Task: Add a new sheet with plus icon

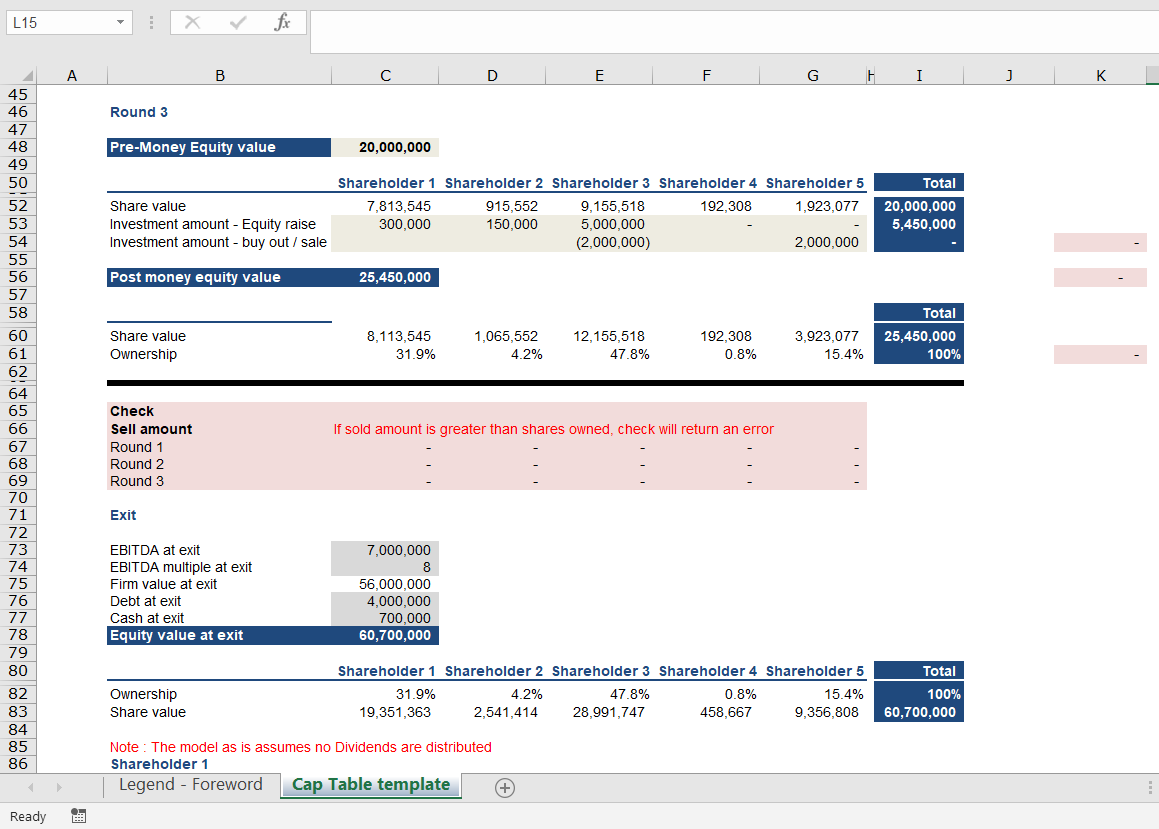Action: [505, 788]
